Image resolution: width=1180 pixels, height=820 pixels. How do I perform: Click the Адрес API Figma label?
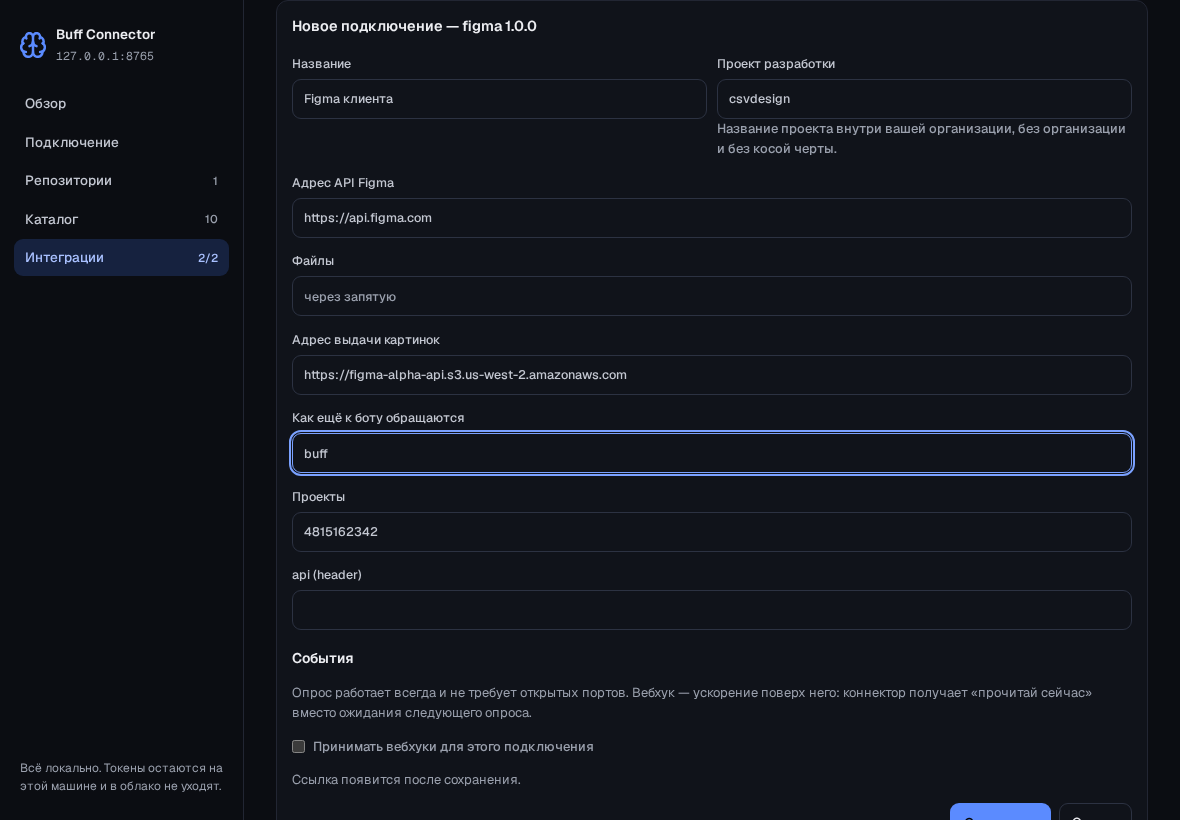pyautogui.click(x=342, y=183)
